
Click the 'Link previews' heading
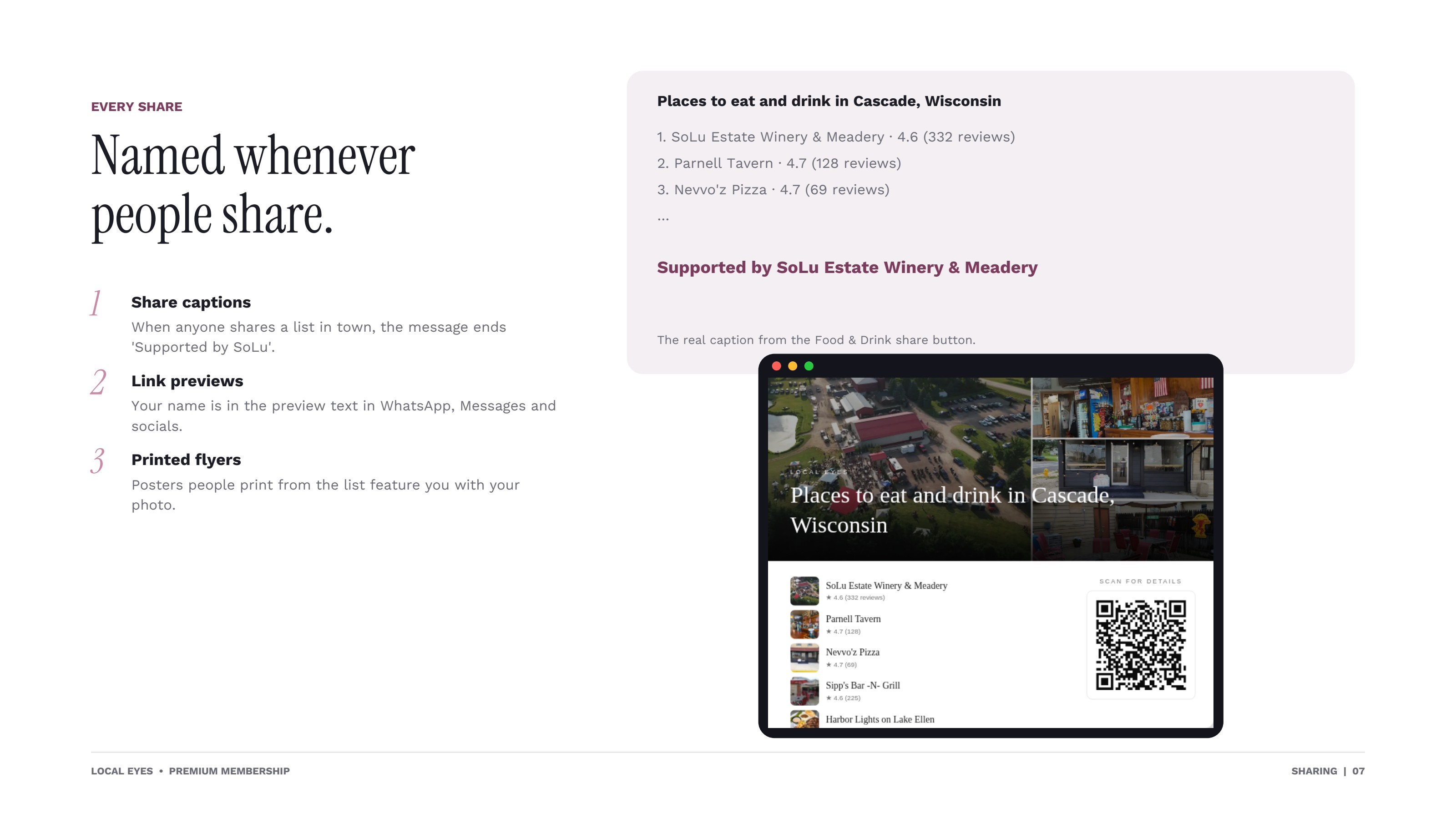pos(187,381)
